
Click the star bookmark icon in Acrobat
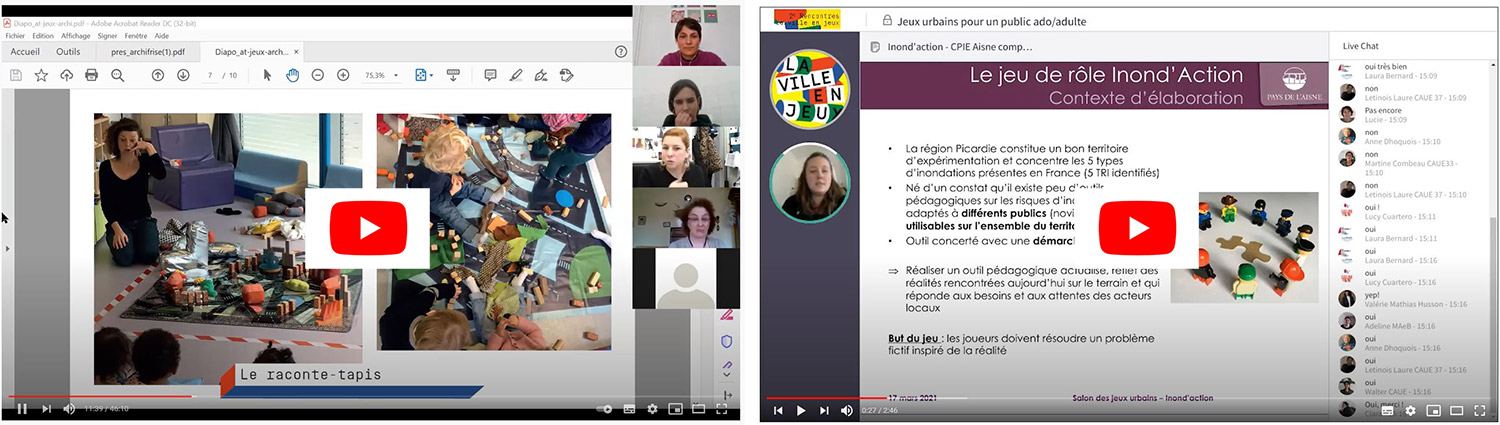point(41,75)
